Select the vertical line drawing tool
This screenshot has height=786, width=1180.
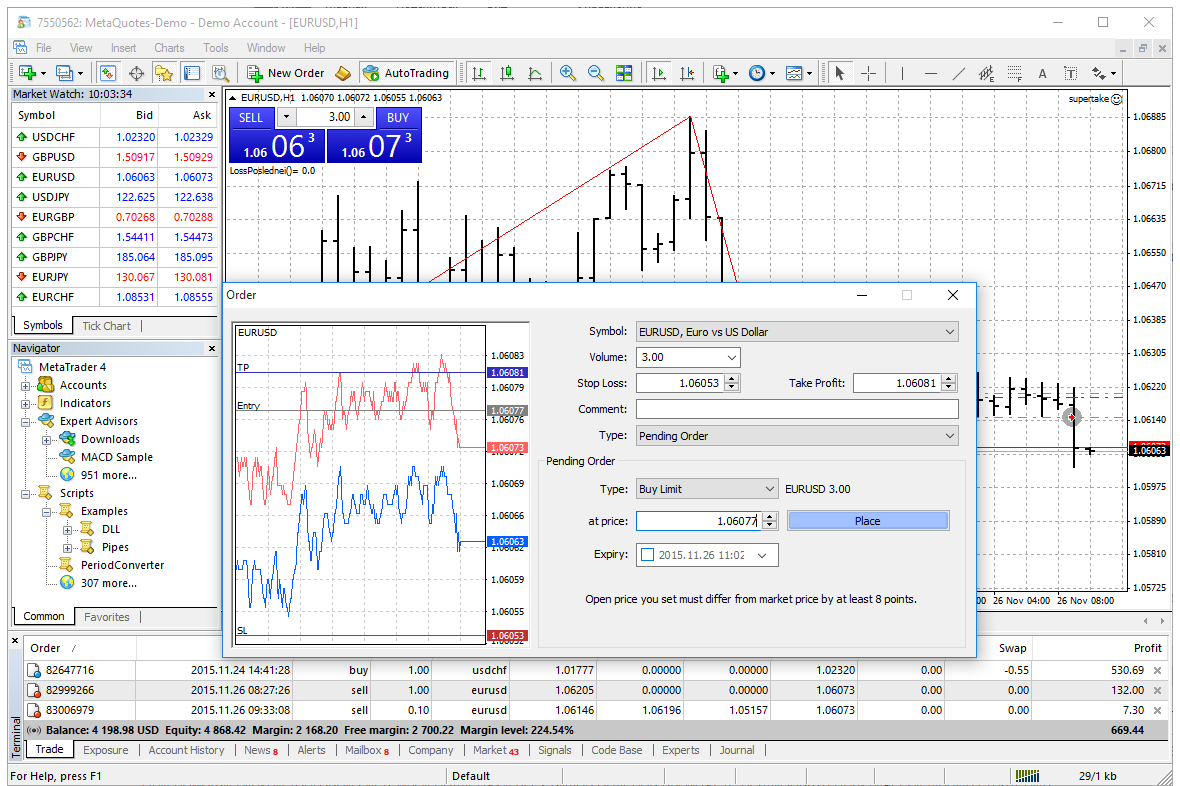[902, 73]
